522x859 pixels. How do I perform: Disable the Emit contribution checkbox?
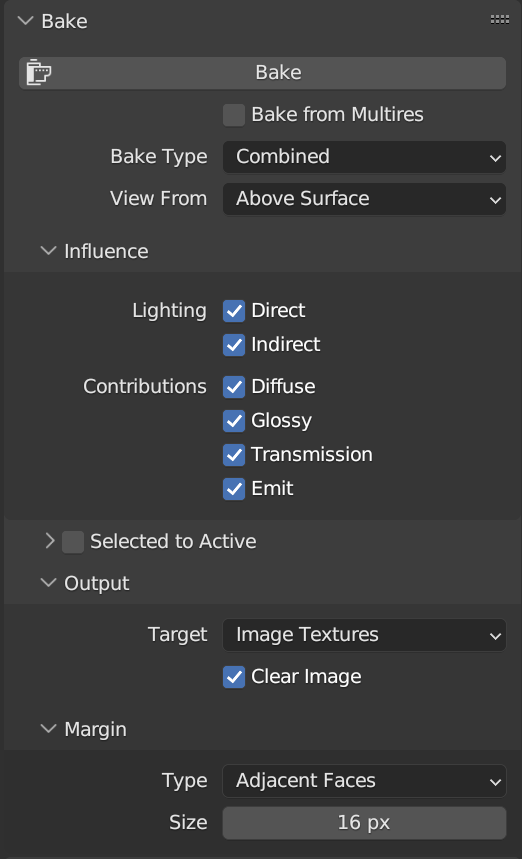tap(234, 489)
